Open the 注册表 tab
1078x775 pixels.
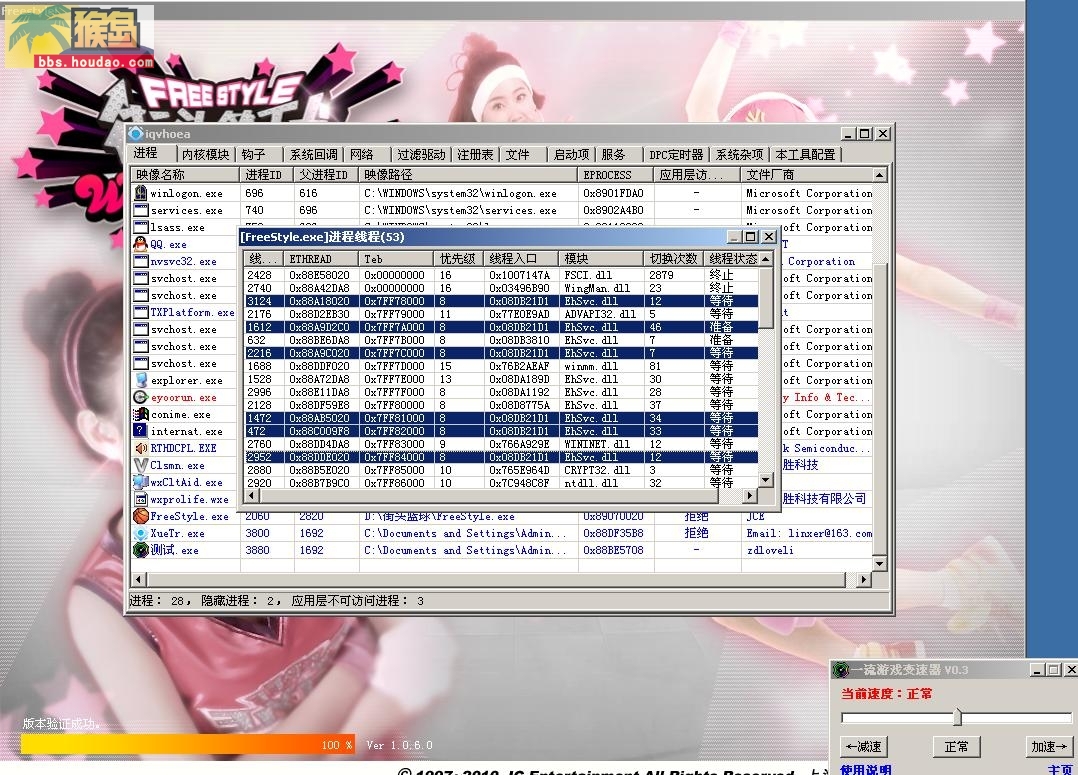tap(475, 155)
